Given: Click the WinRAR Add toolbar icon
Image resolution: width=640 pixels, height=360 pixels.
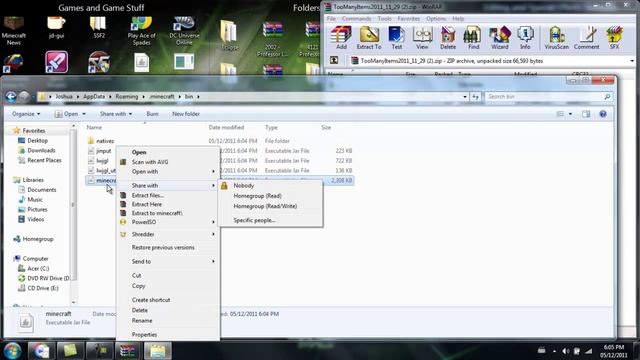Looking at the screenshot, I should 341,38.
